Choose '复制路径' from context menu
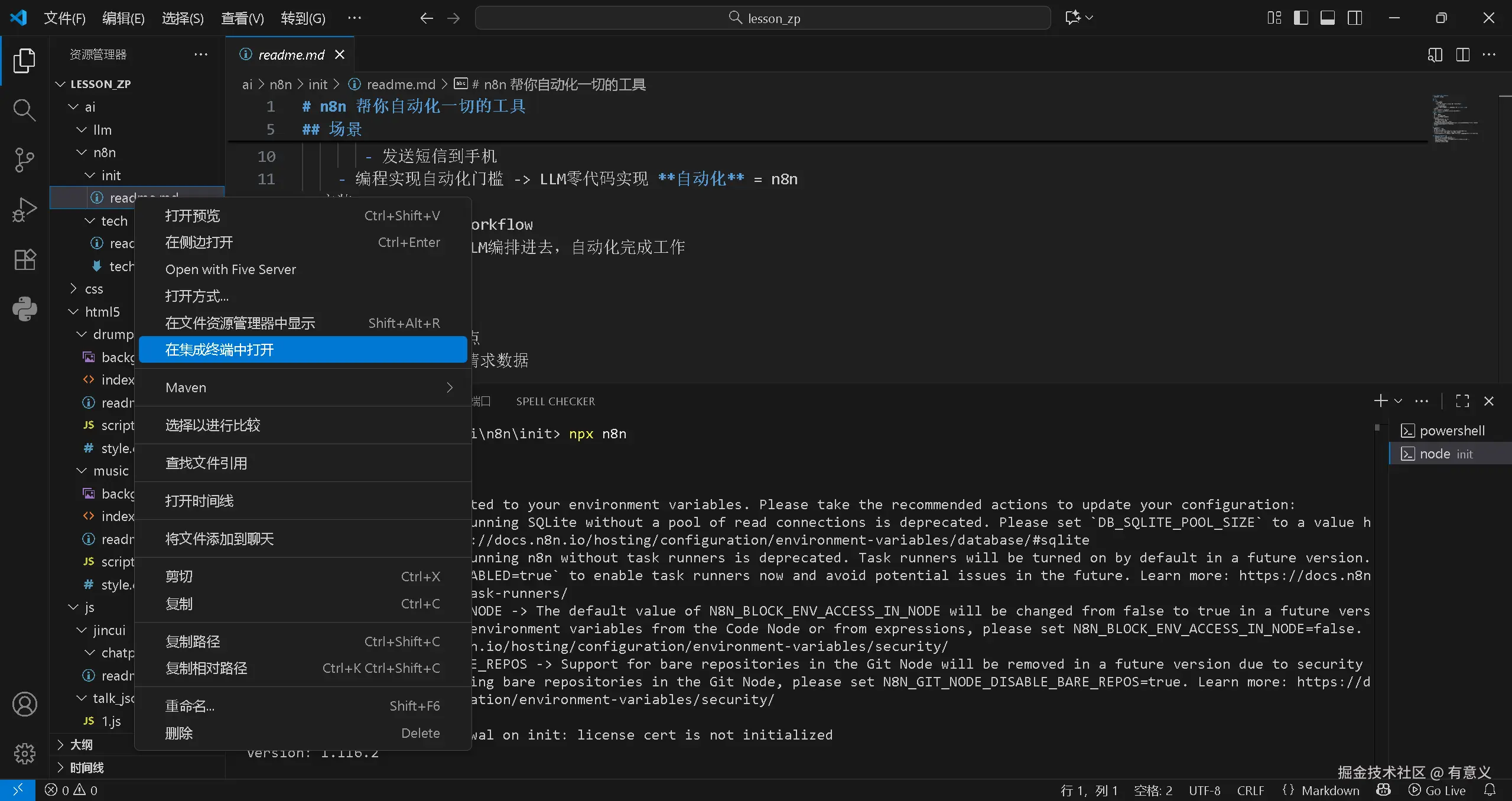The image size is (1512, 801). (193, 642)
